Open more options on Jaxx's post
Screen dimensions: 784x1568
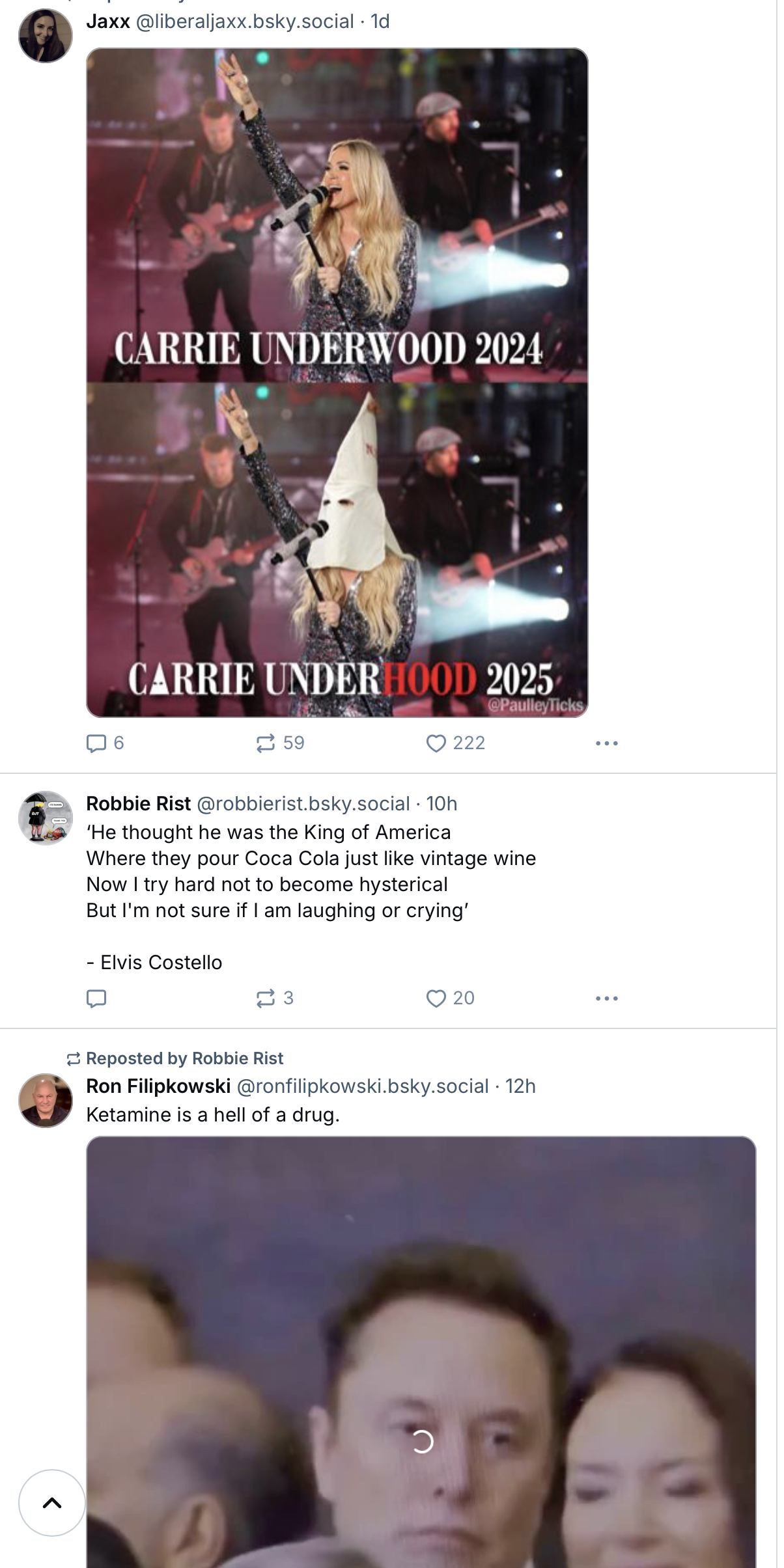click(606, 743)
